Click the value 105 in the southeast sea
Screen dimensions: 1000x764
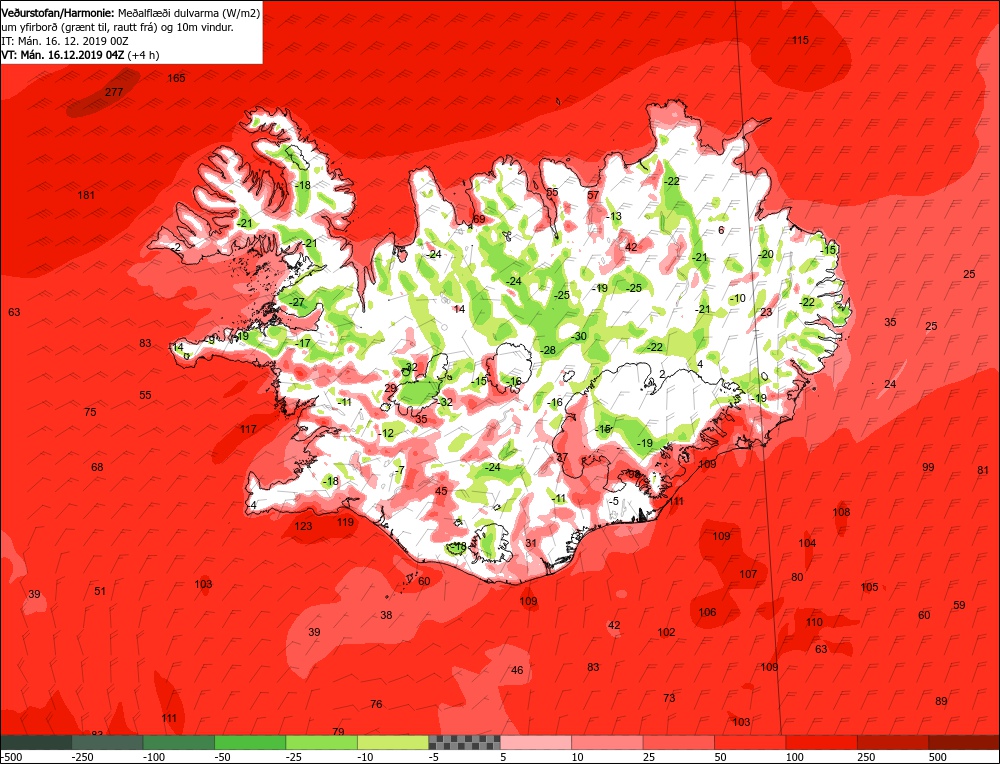pyautogui.click(x=869, y=587)
